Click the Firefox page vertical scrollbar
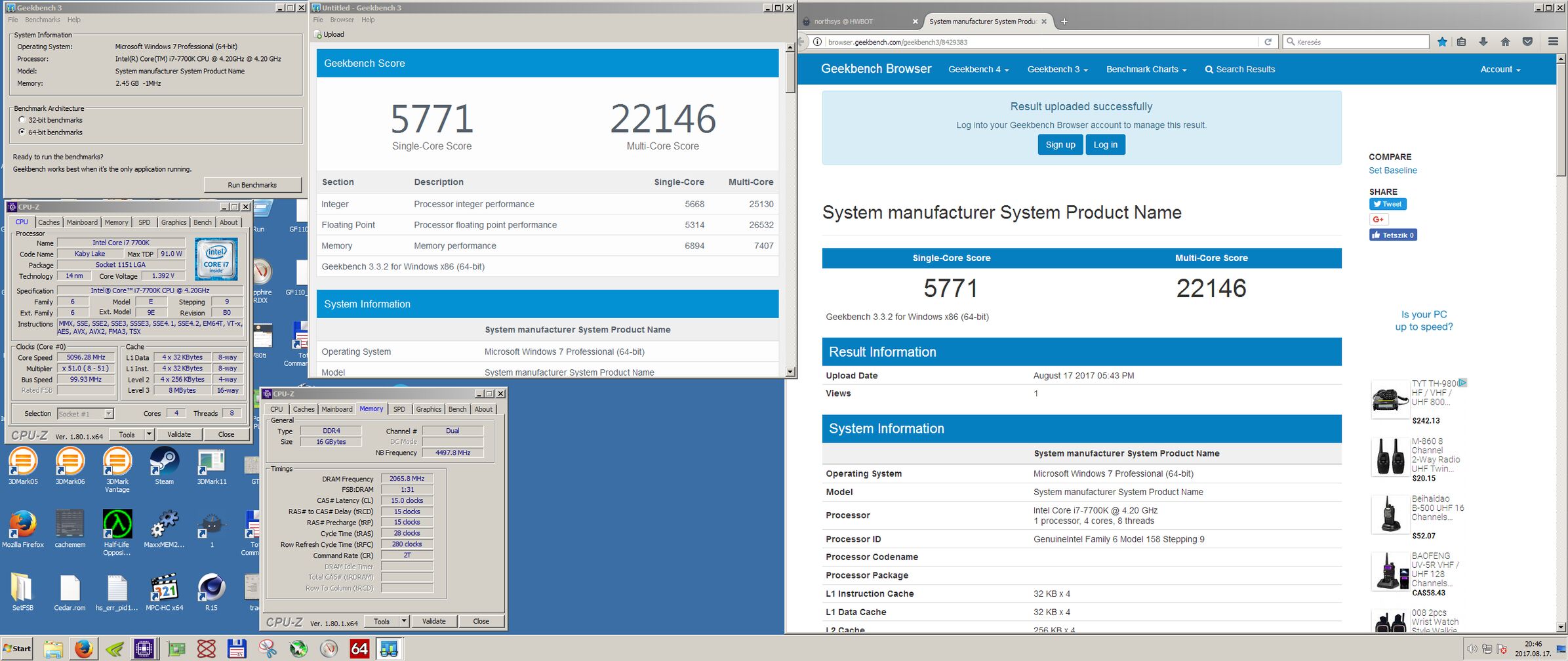Screen dimensions: 1568x661 click(x=1561, y=343)
